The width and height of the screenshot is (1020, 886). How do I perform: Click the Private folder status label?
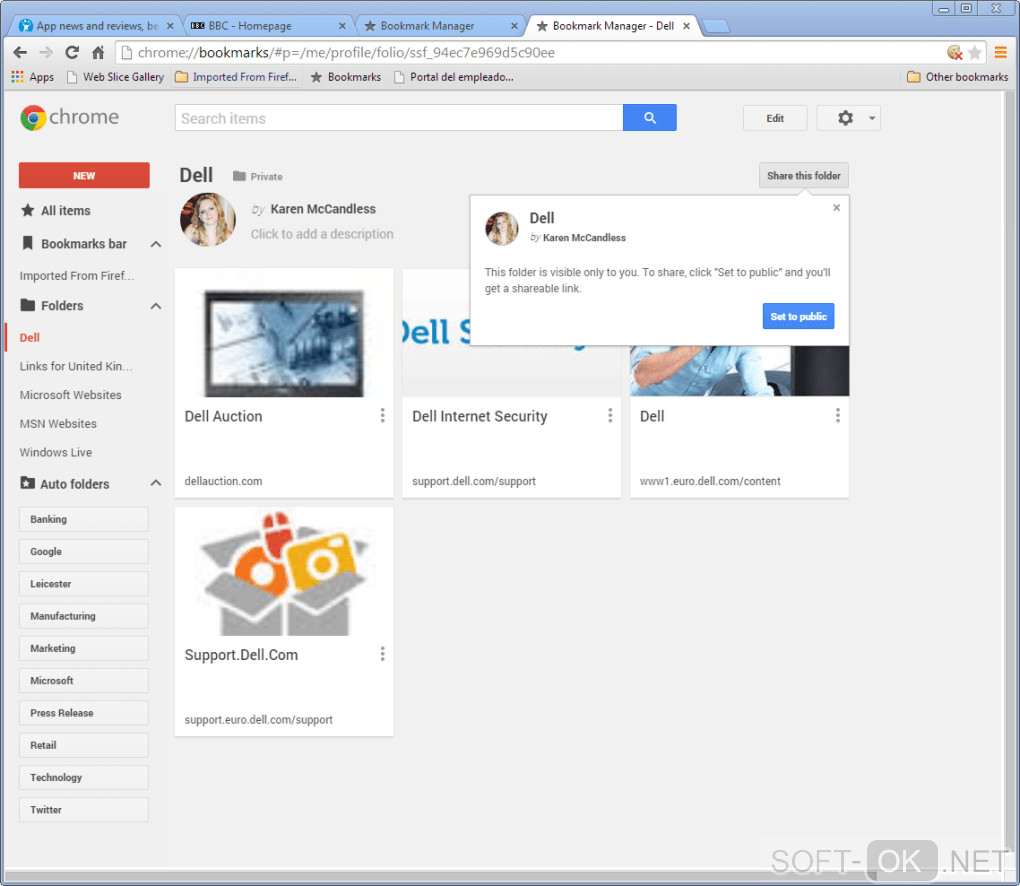click(258, 176)
